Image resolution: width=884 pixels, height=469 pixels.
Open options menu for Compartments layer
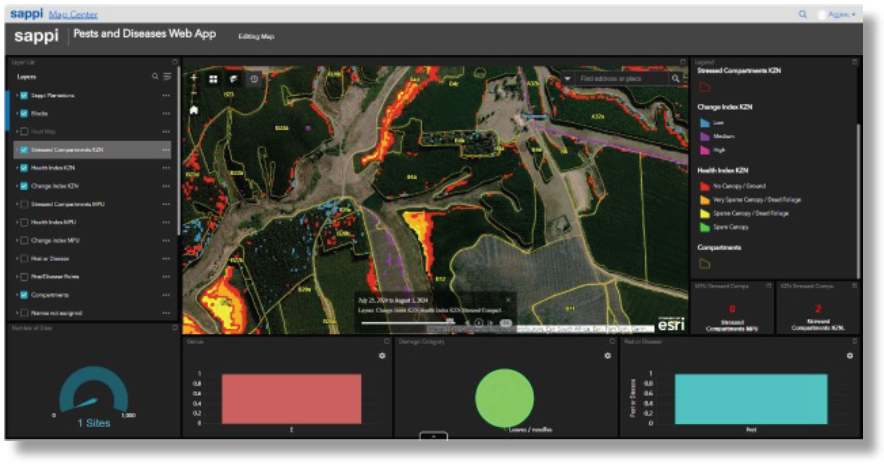(166, 295)
